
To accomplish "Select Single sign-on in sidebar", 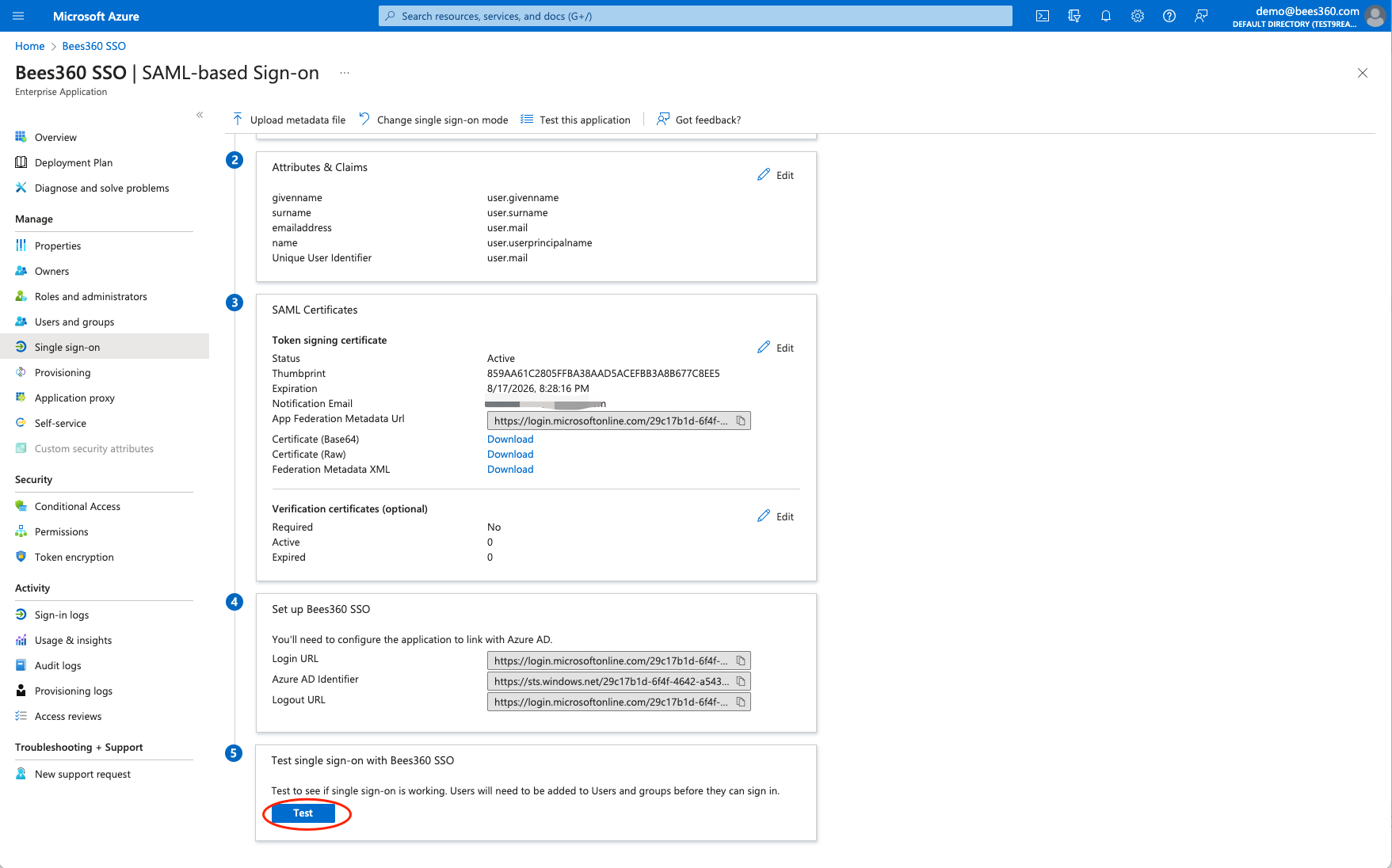I will click(104, 347).
